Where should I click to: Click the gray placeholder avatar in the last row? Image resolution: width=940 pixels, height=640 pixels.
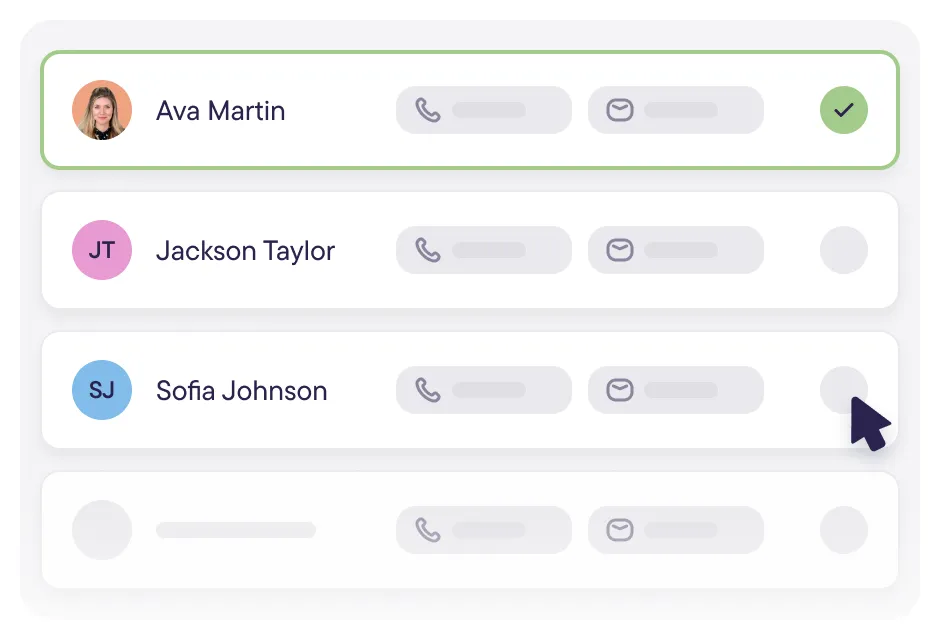pos(102,530)
